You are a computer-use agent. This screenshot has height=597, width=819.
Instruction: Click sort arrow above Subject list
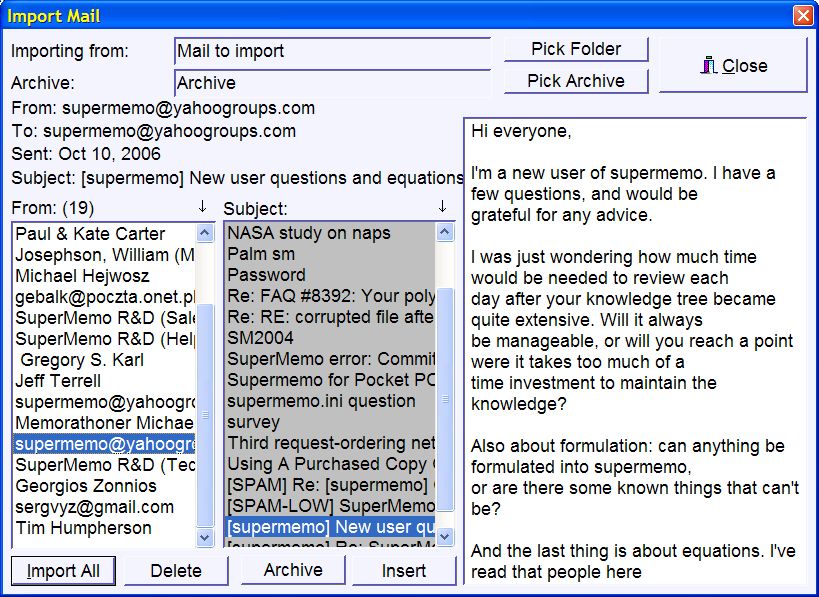pos(442,207)
